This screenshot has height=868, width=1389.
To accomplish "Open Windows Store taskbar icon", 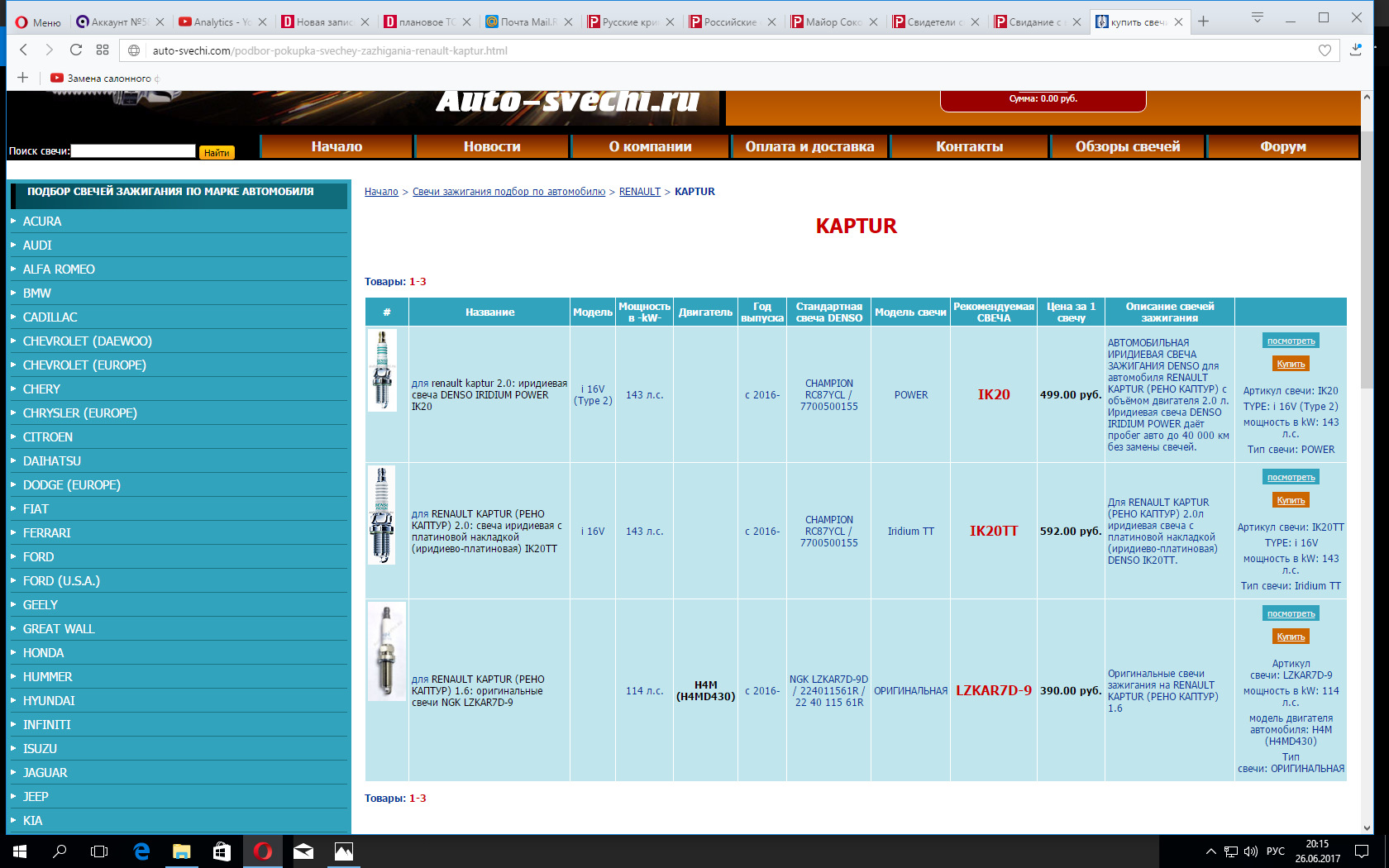I will pos(222,851).
